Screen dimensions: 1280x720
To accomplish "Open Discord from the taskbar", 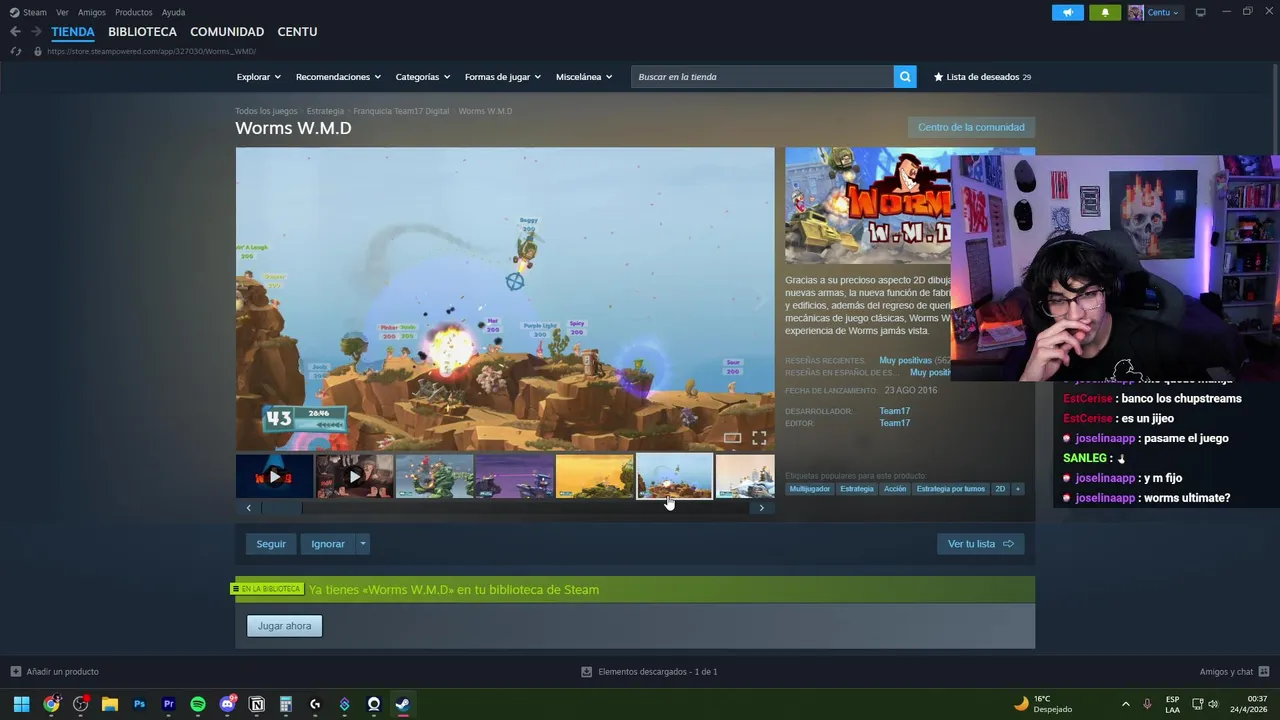I will (x=227, y=704).
